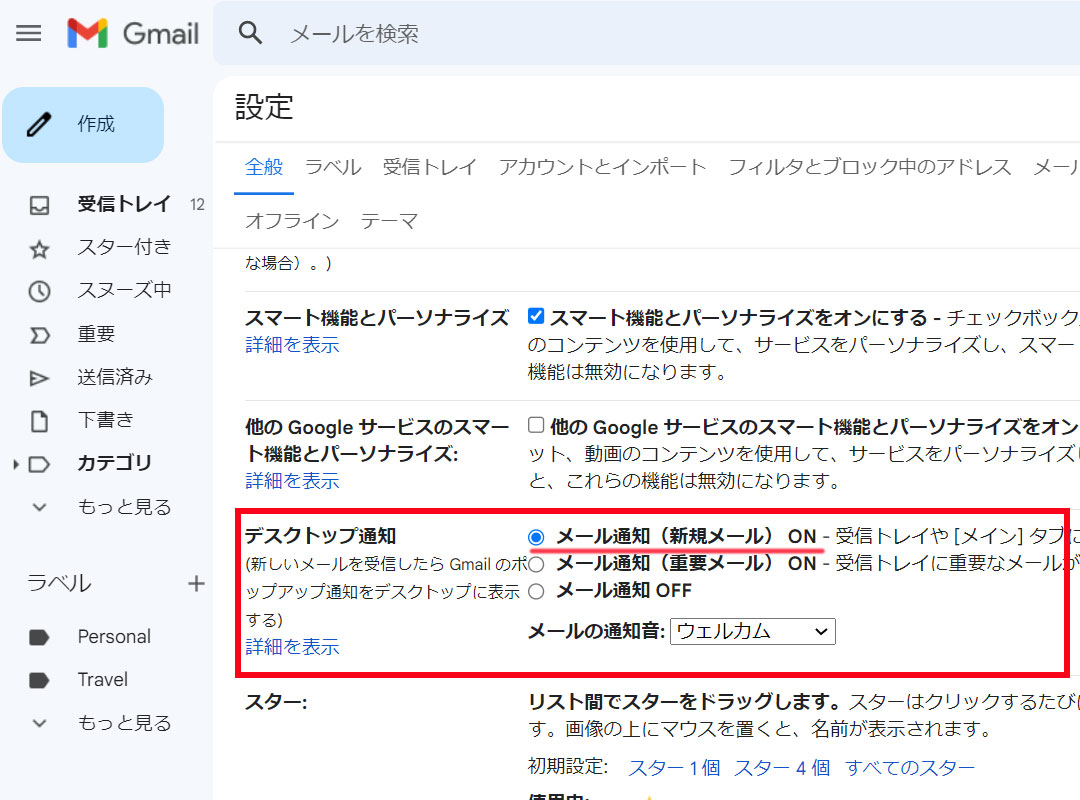Switch to ラベル settings tab
1080x800 pixels.
(x=333, y=167)
